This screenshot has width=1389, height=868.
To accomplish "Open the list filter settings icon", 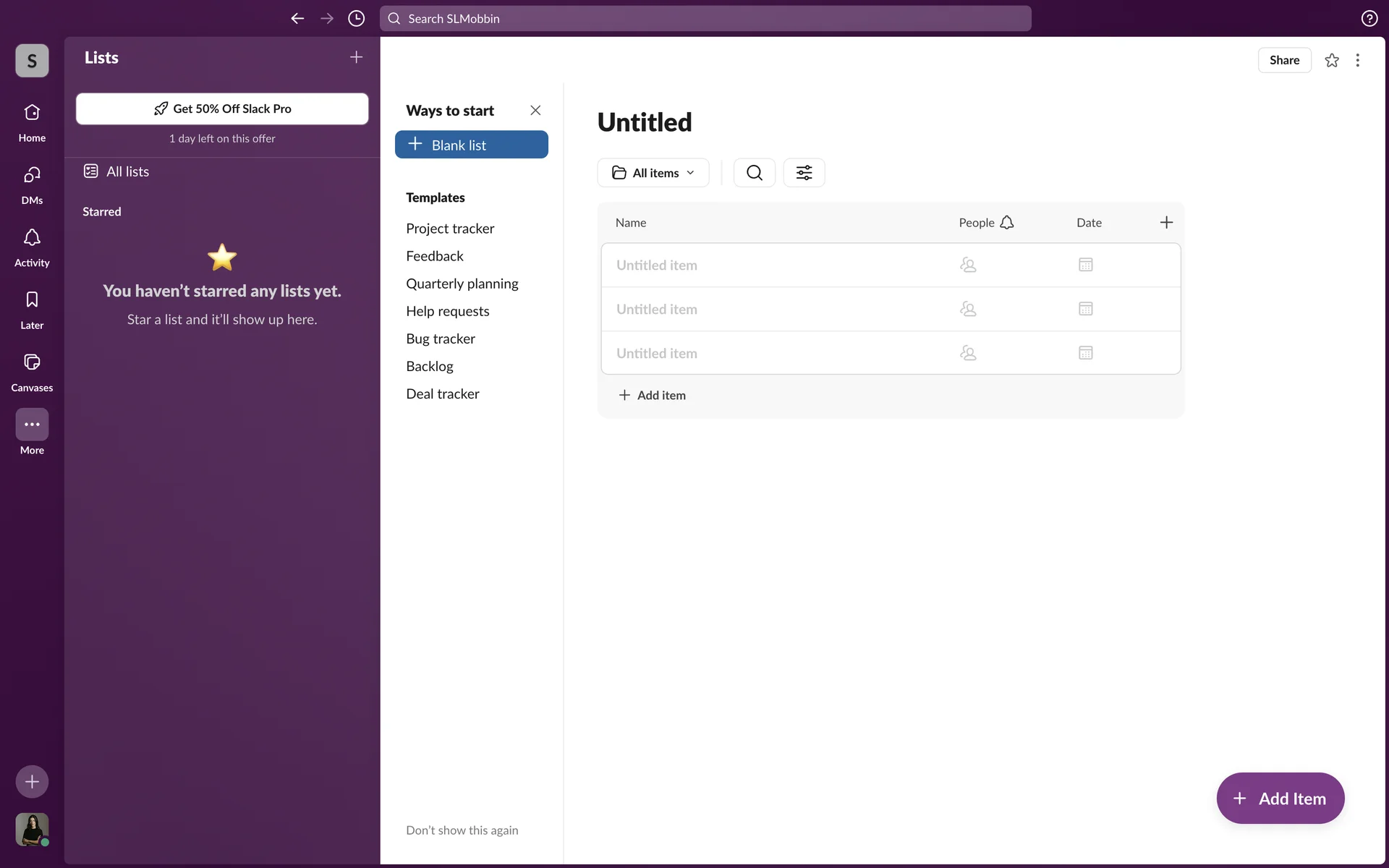I will 804,172.
